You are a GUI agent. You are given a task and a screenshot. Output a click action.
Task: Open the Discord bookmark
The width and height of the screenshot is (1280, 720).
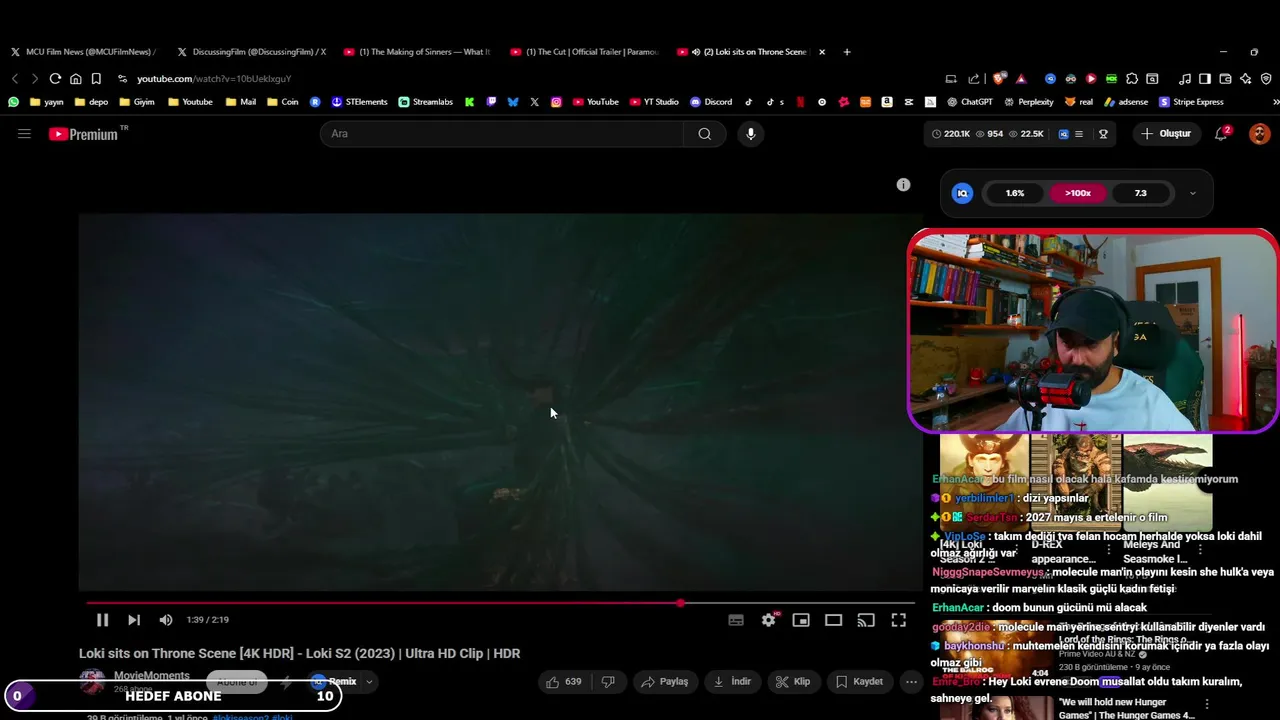click(711, 102)
